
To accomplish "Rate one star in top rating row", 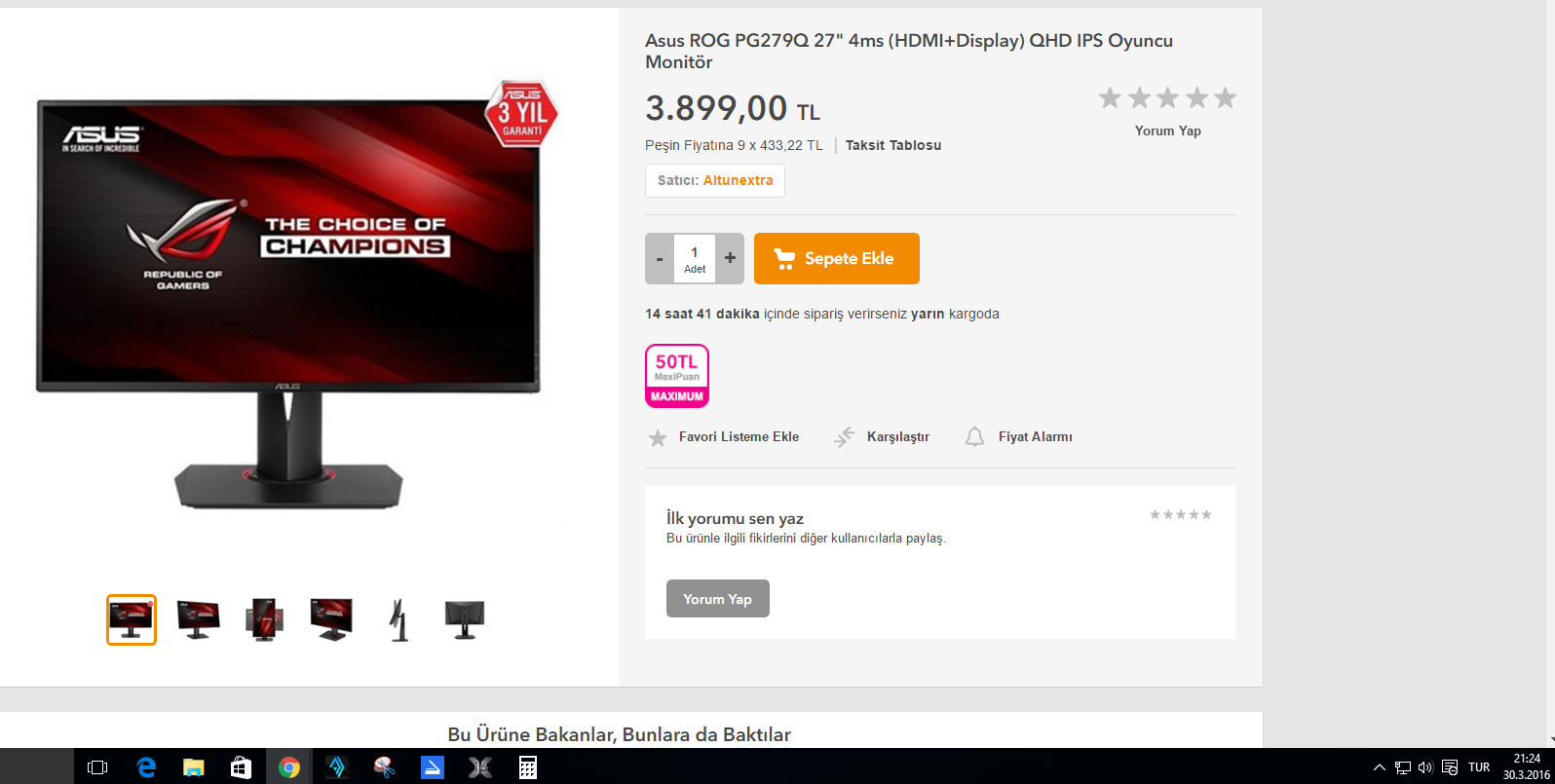I will (x=1110, y=97).
